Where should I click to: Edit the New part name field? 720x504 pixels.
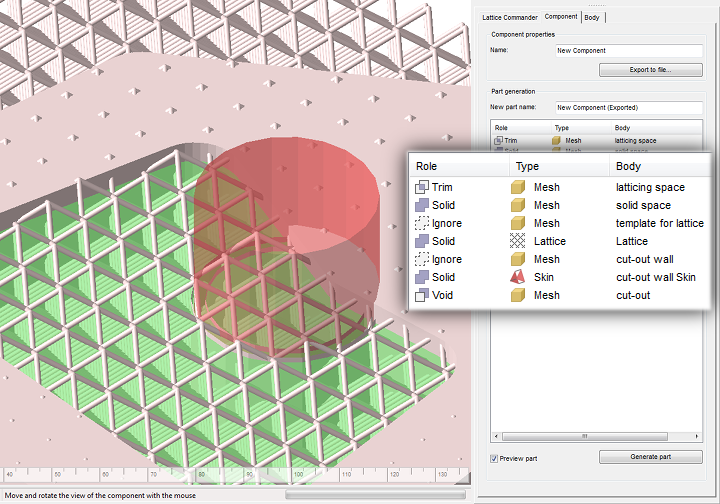(629, 107)
